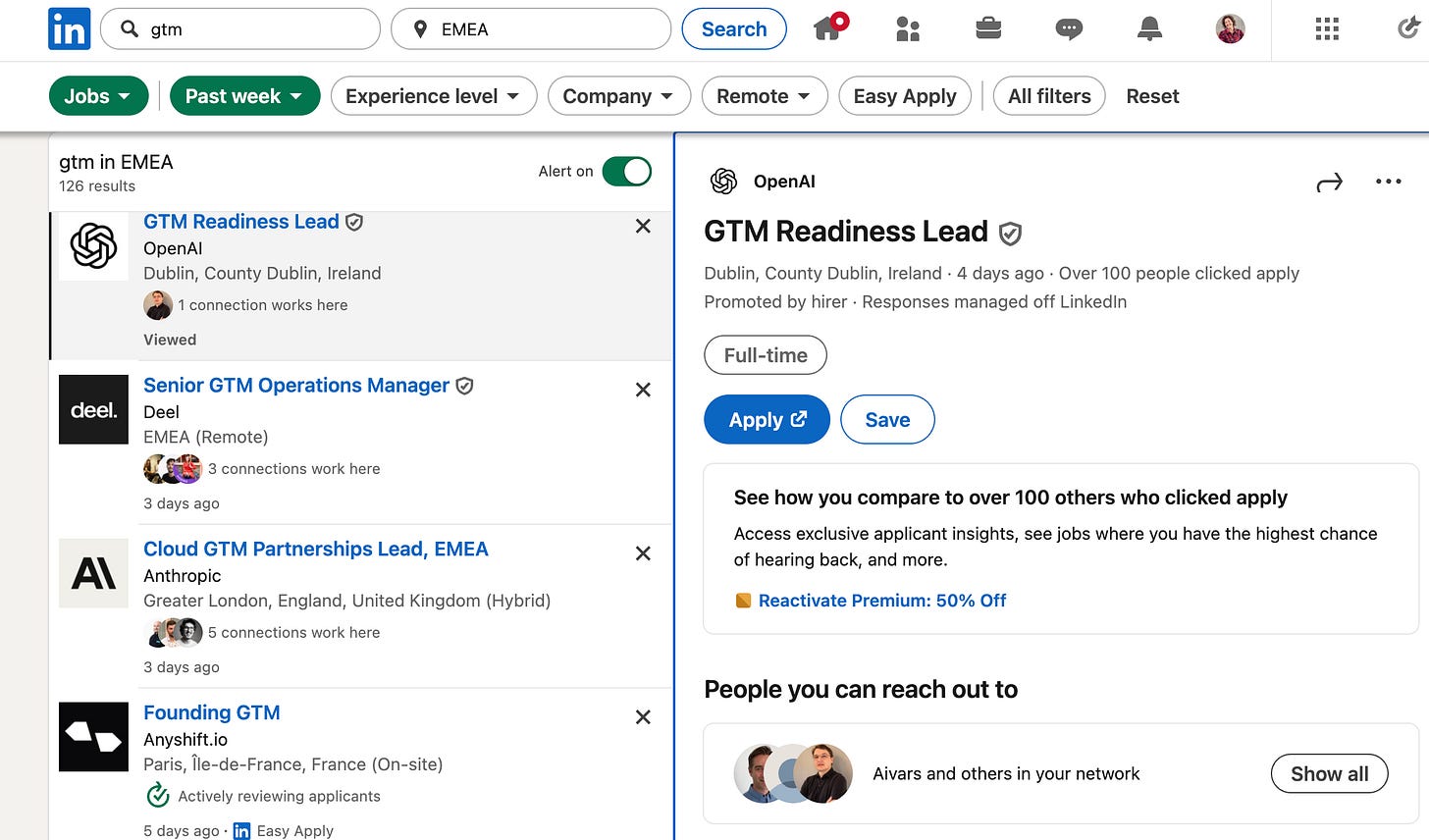This screenshot has width=1429, height=840.
Task: Click the connection avatars under the Anthropic listing
Action: pyautogui.click(x=173, y=633)
